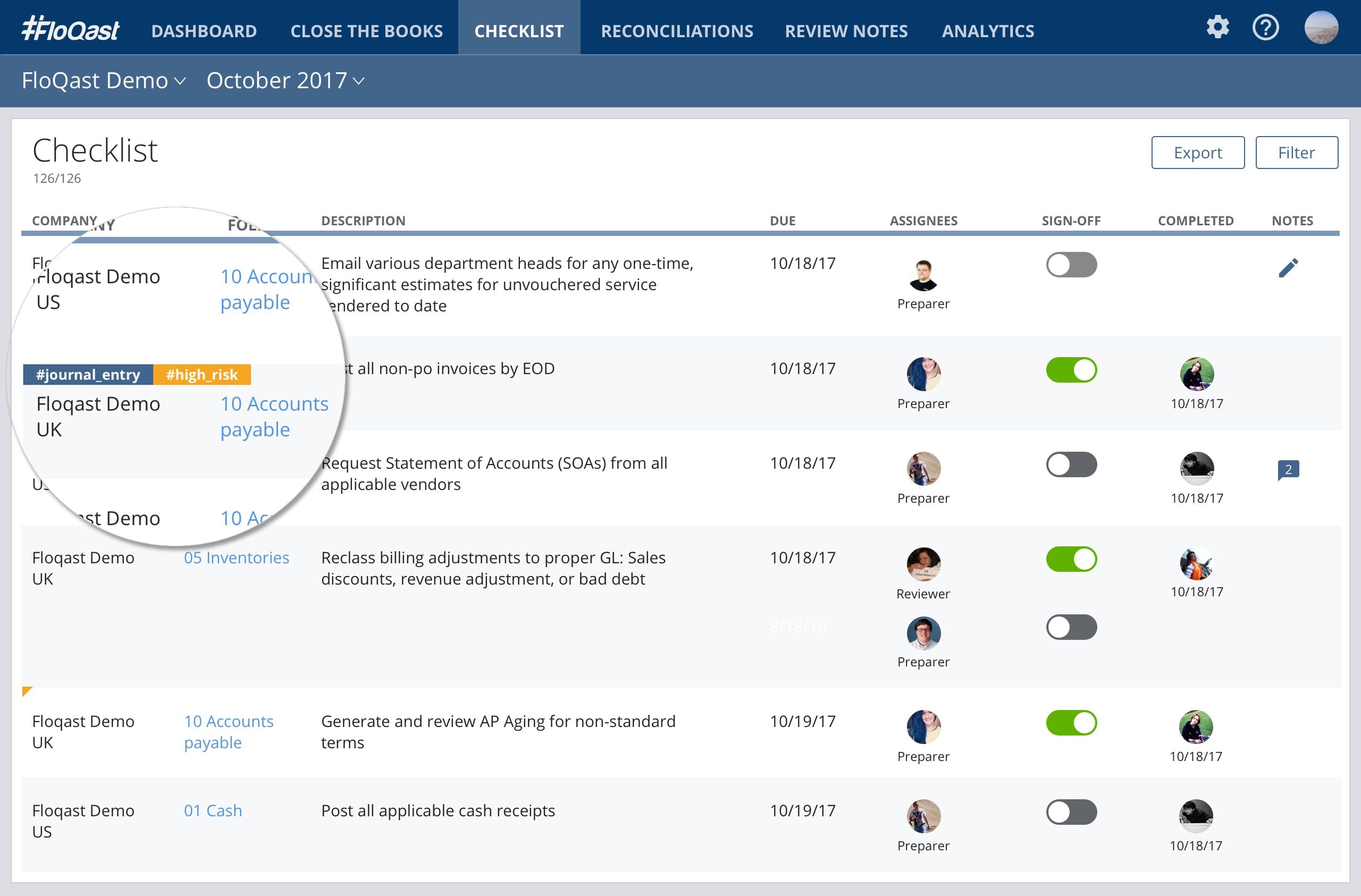Click the completed-by avatar for SOAs request task

1196,468
